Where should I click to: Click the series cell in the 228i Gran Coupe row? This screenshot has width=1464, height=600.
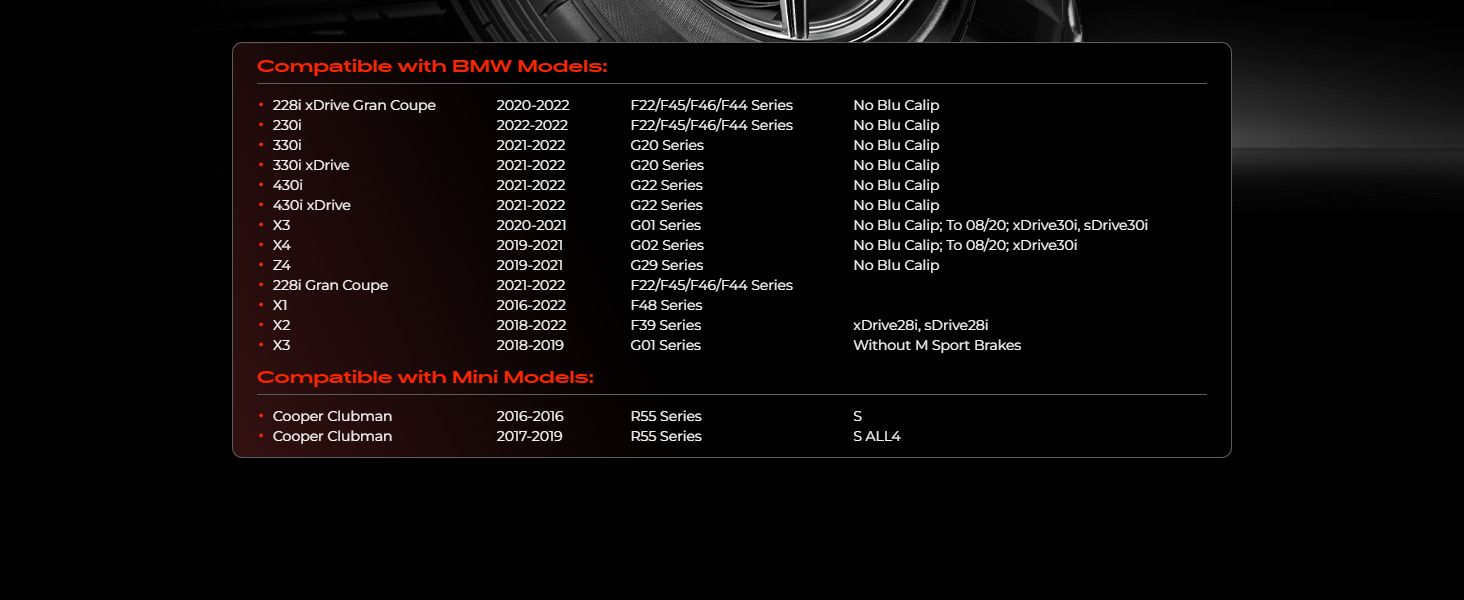click(x=712, y=285)
